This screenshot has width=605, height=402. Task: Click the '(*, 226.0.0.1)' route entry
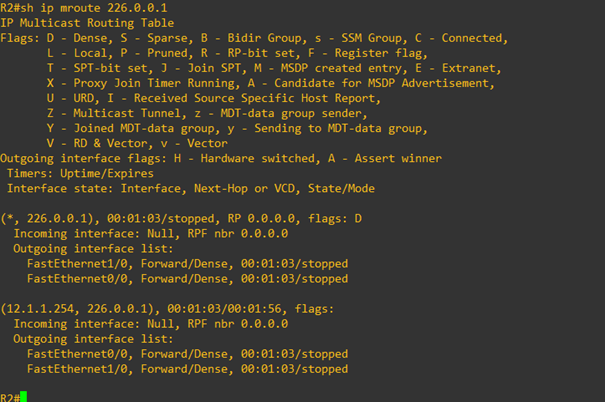pyautogui.click(x=50, y=219)
